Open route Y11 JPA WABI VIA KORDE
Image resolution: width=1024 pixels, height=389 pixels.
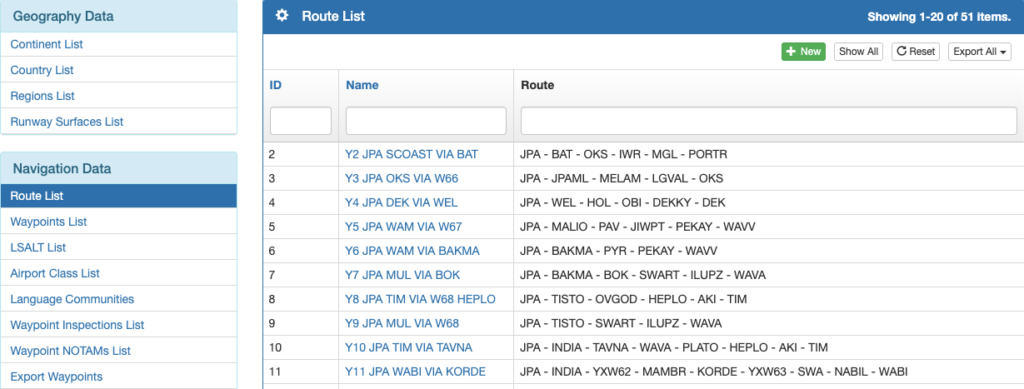tap(415, 371)
